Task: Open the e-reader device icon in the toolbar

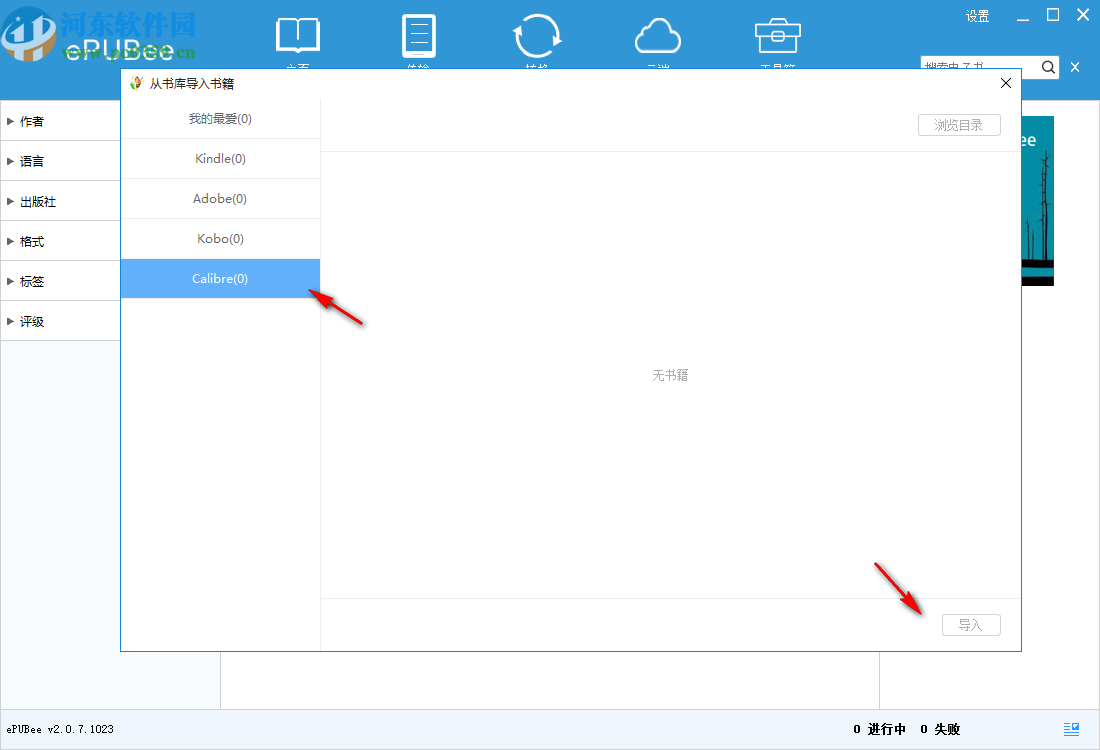Action: (x=419, y=36)
